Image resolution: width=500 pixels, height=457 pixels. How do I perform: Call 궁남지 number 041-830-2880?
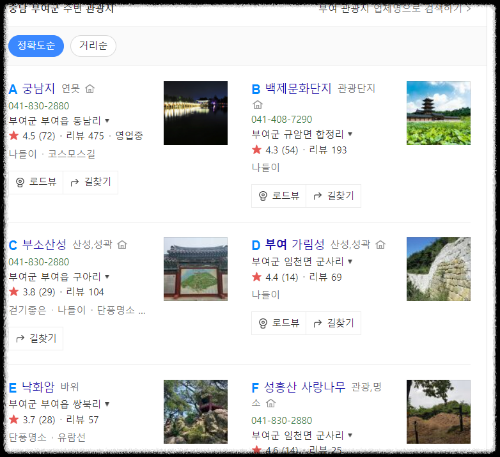coord(39,106)
